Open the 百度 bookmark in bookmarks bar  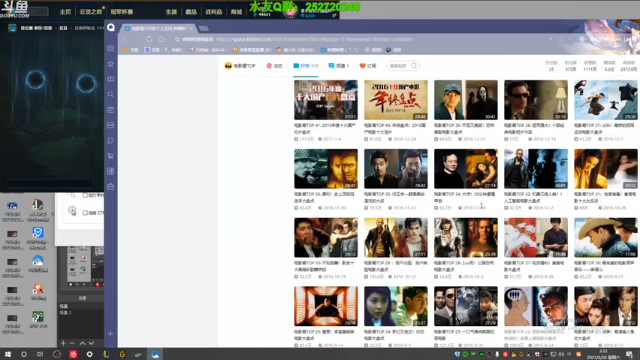164,50
